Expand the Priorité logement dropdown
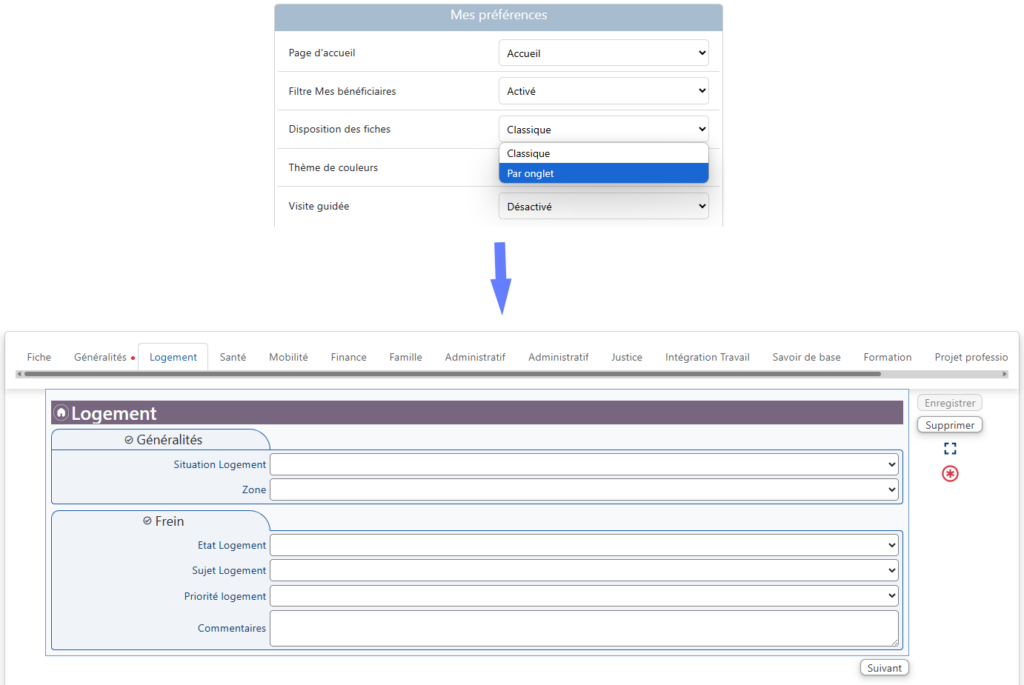The width and height of the screenshot is (1024, 685). click(x=584, y=596)
